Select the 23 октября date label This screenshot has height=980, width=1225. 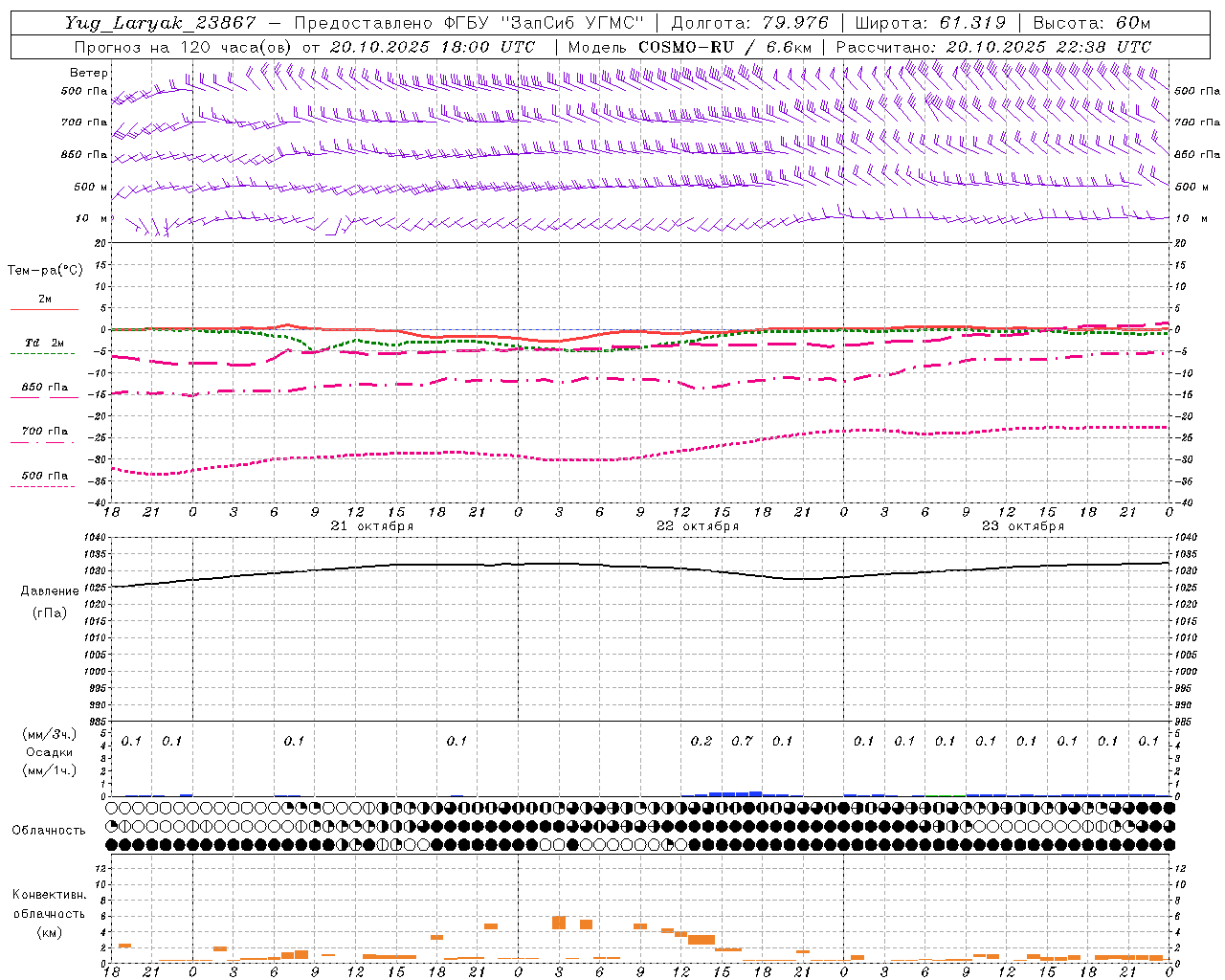pyautogui.click(x=1023, y=526)
